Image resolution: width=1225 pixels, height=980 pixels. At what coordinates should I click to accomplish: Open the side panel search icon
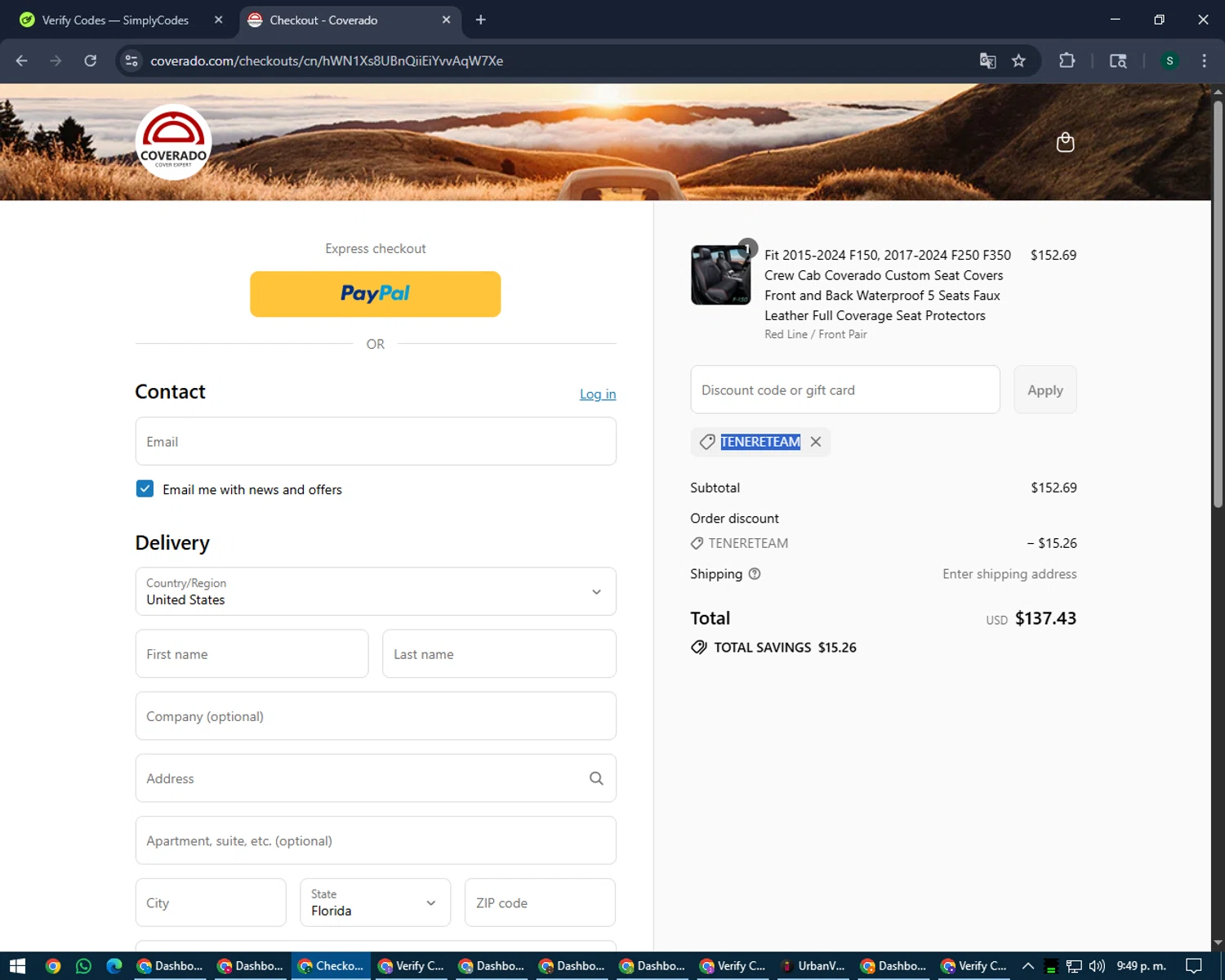point(1118,60)
